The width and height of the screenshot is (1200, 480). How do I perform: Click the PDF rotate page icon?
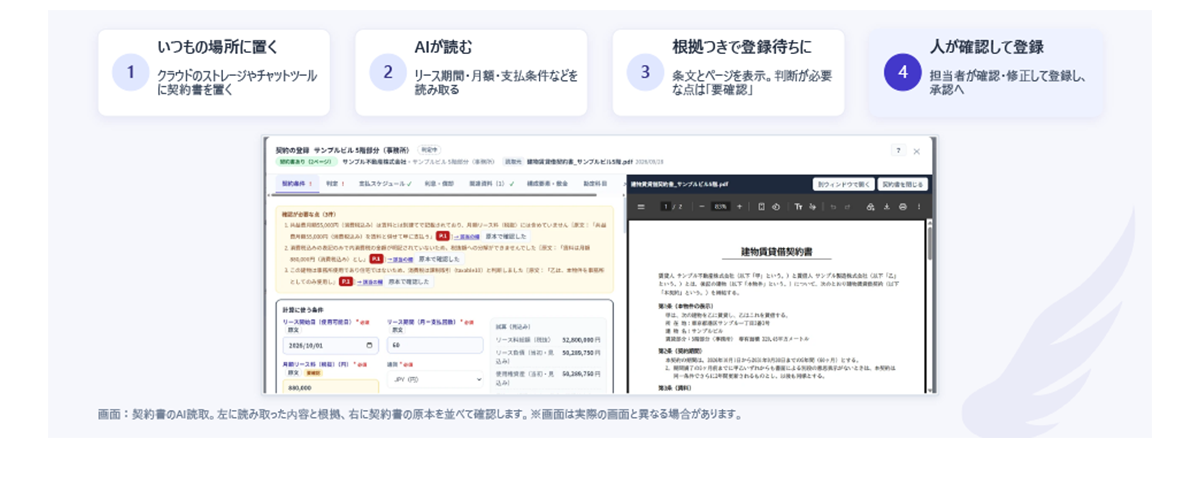coord(776,207)
